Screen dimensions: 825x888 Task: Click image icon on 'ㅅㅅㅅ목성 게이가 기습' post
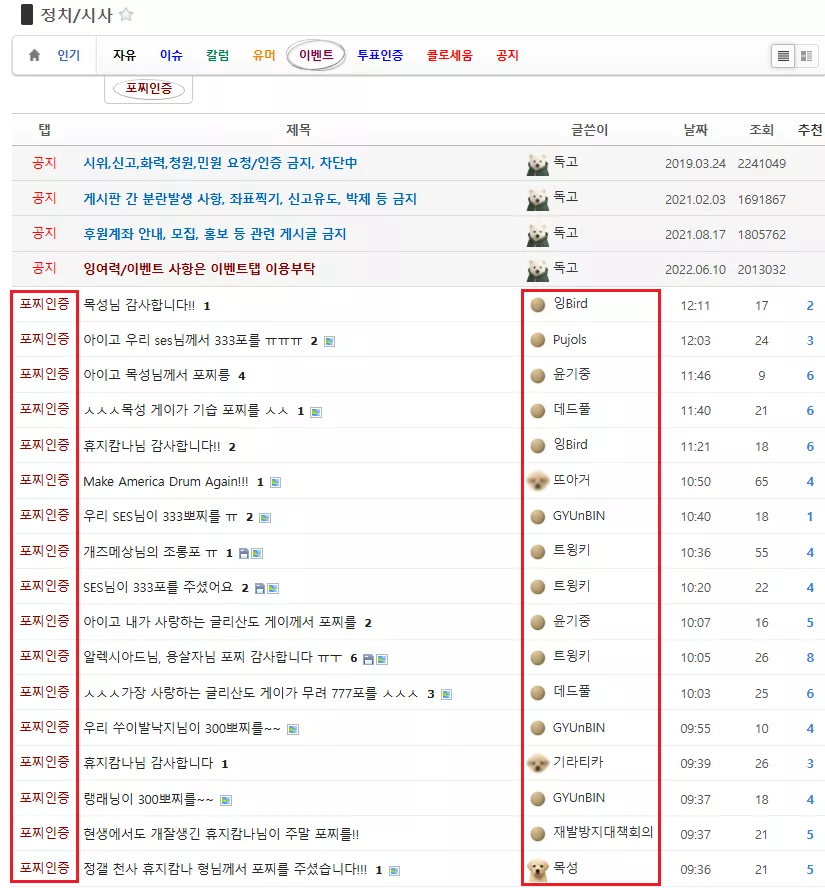[x=317, y=412]
